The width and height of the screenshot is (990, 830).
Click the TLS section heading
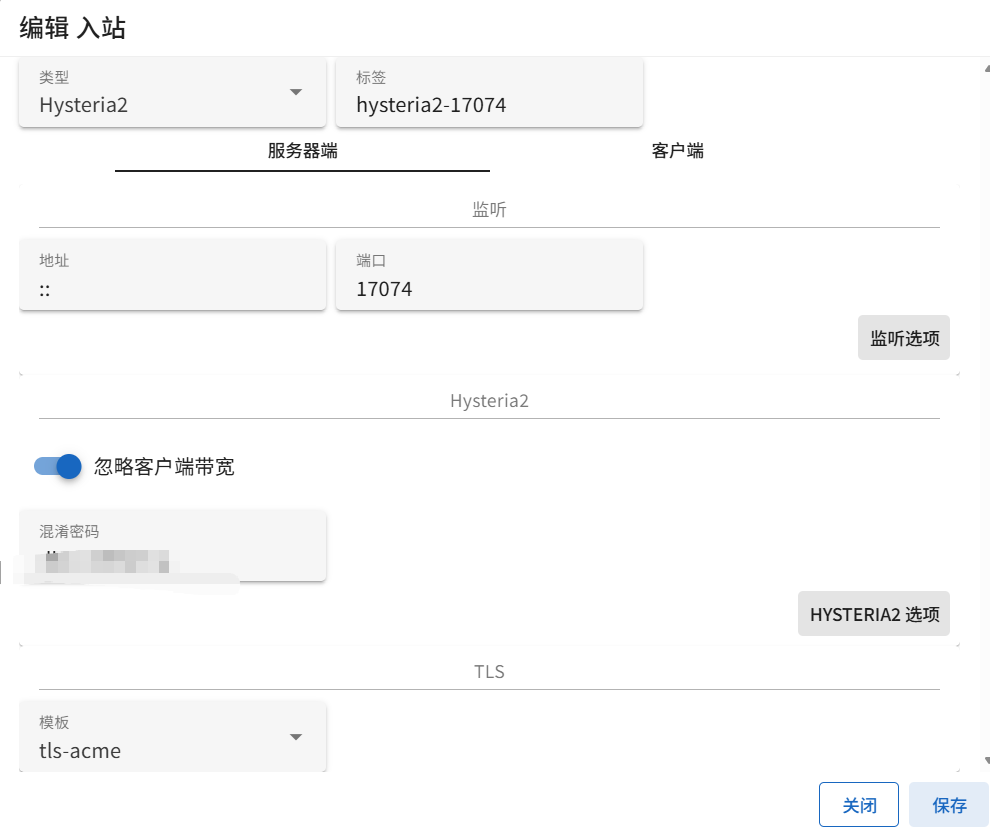[x=489, y=672]
